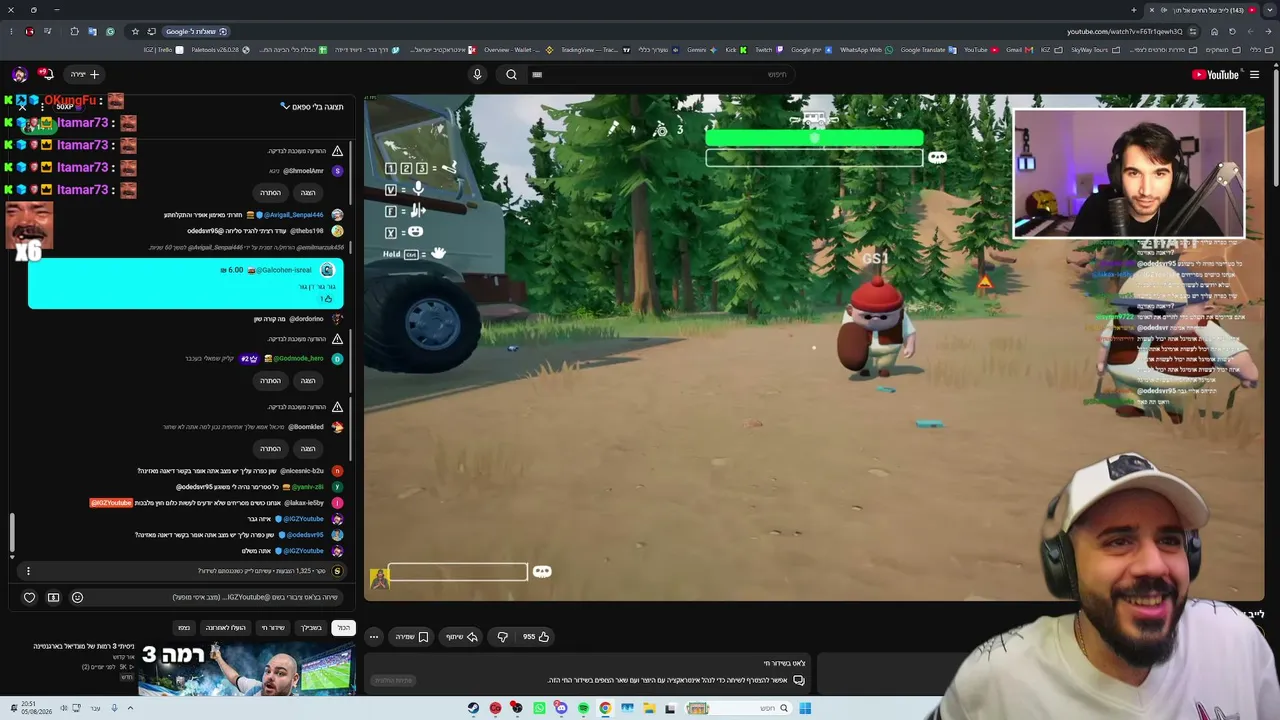
Task: Open chat view mode dropdown 'תצוגה בלי ספאם'
Action: coord(312,107)
